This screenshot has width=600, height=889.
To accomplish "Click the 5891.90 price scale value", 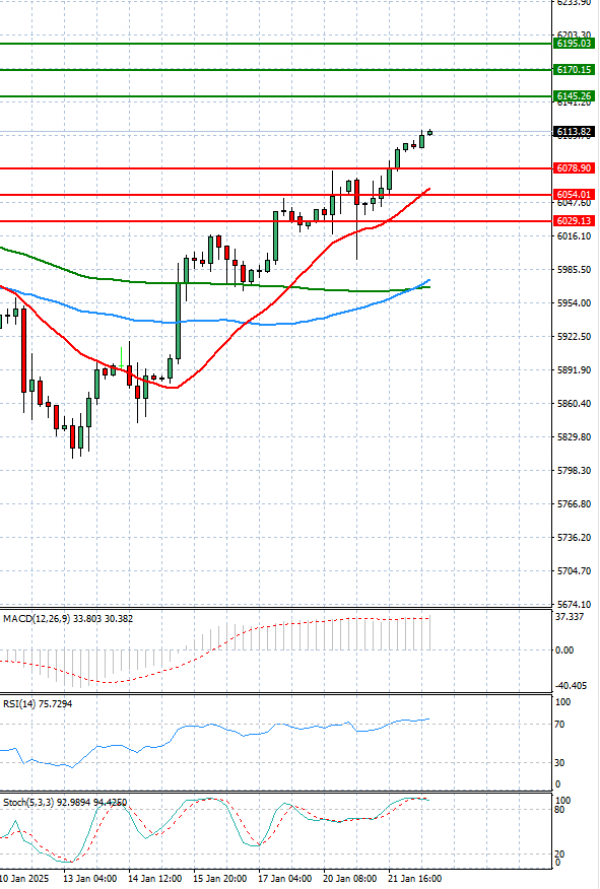I will click(x=574, y=370).
